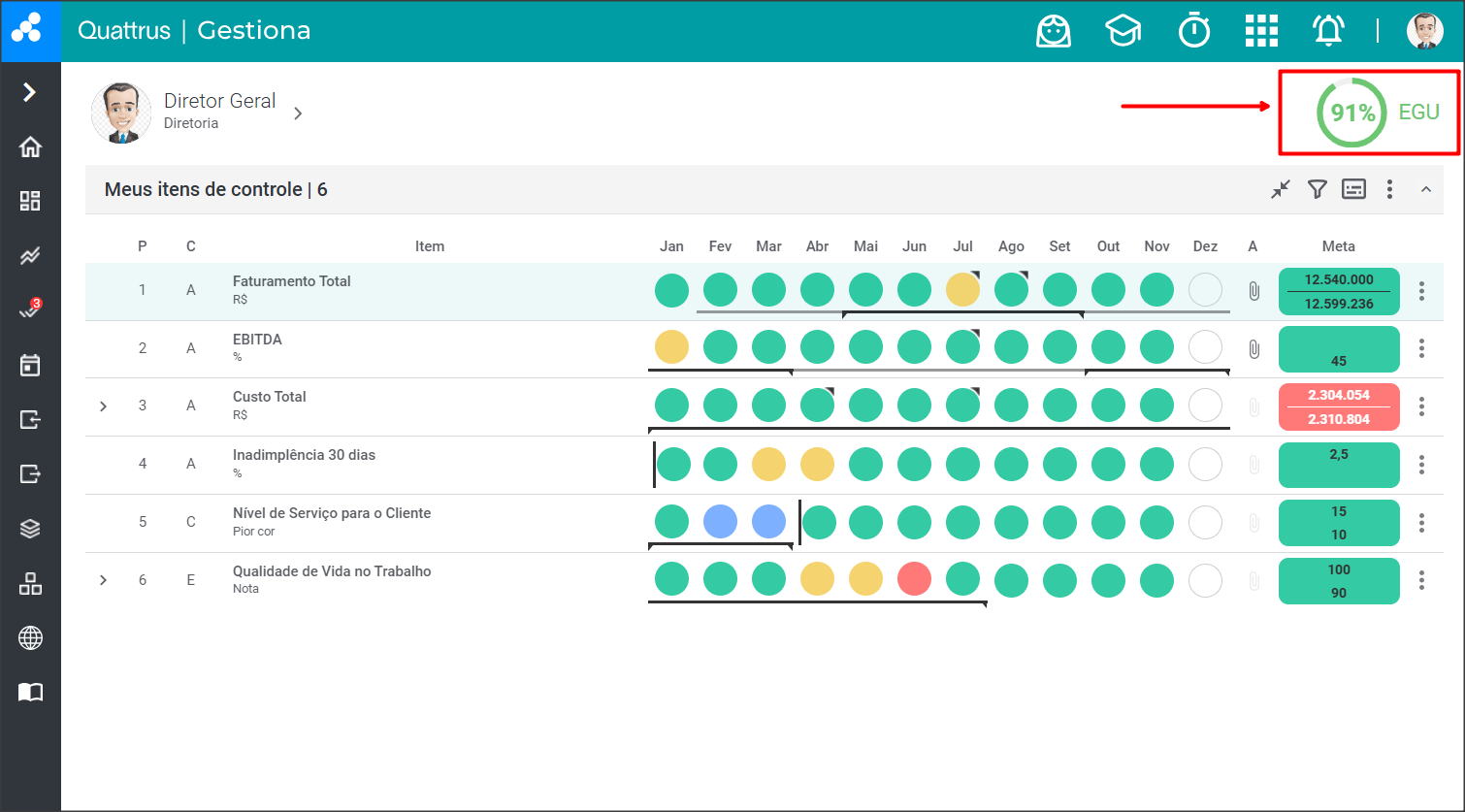Click the globe icon in sidebar
This screenshot has height=812, width=1465.
tap(30, 638)
